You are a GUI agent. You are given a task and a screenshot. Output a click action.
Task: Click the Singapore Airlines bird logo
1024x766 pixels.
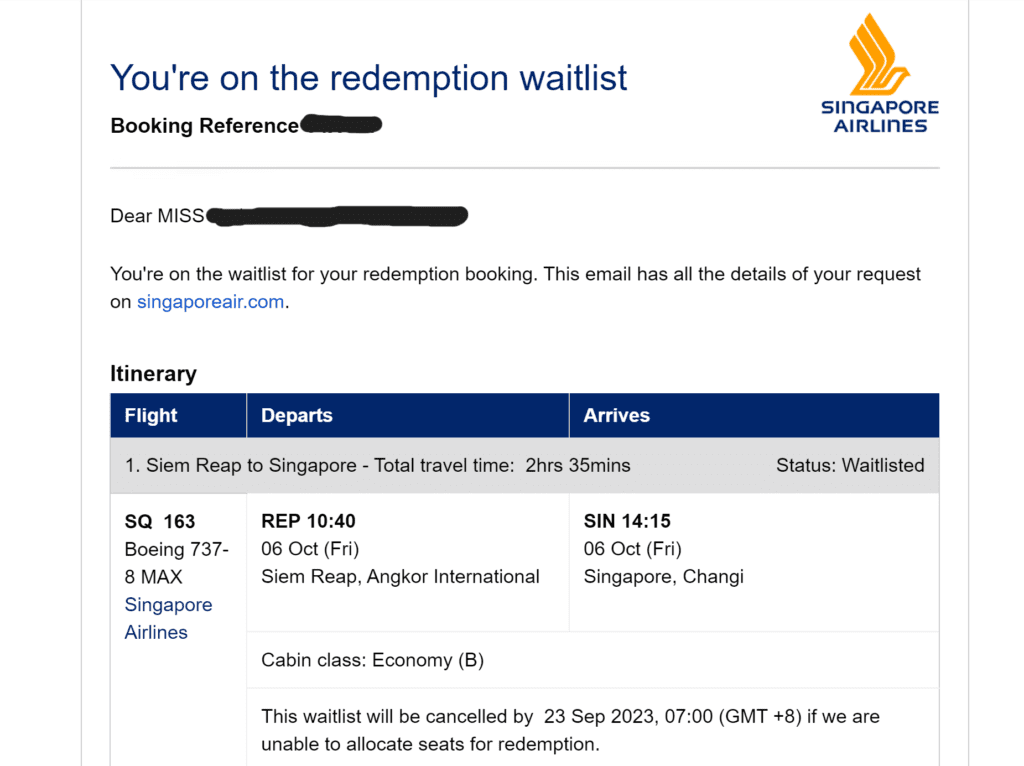(877, 54)
